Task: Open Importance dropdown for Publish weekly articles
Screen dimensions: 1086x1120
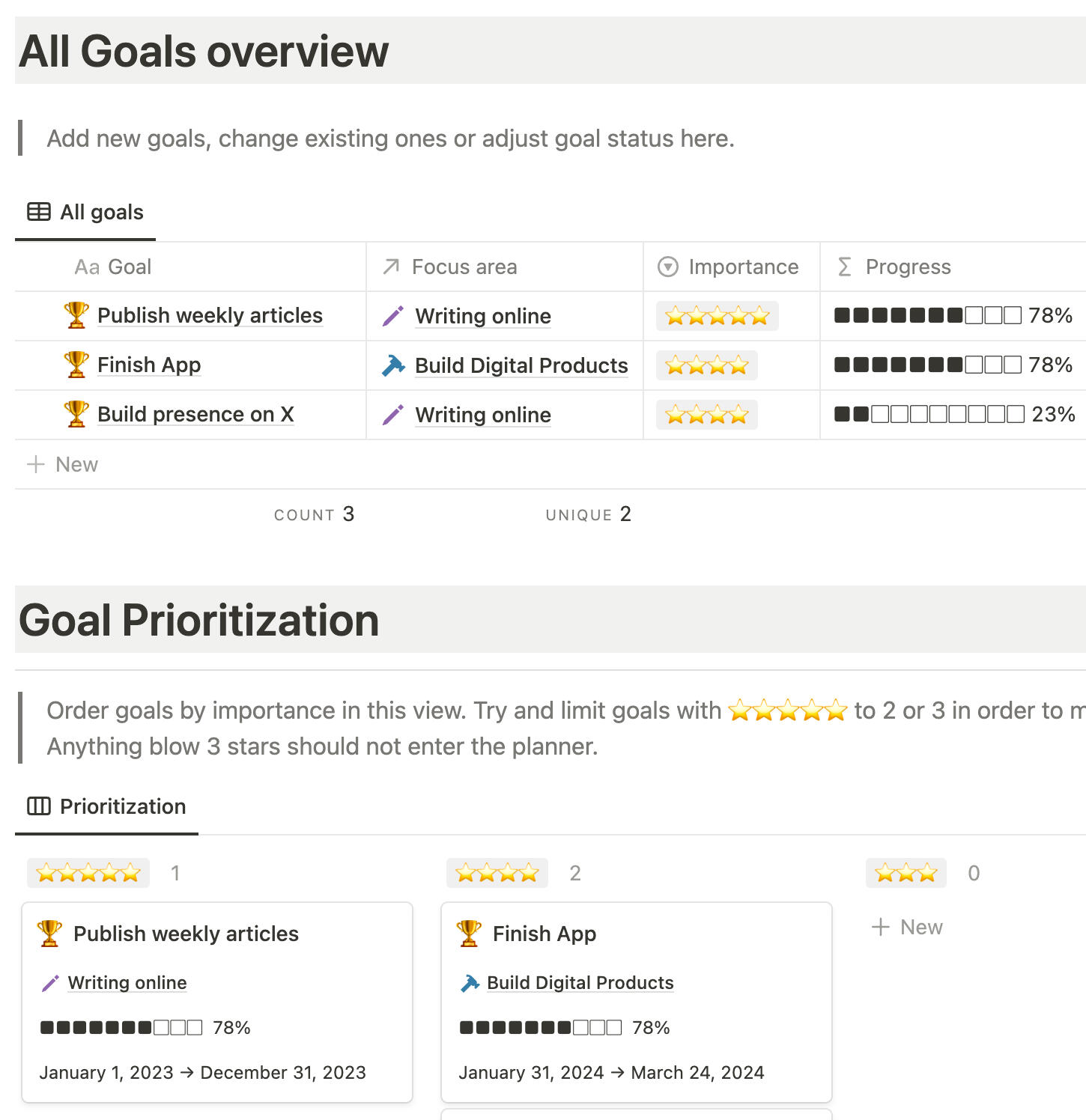Action: tap(717, 316)
